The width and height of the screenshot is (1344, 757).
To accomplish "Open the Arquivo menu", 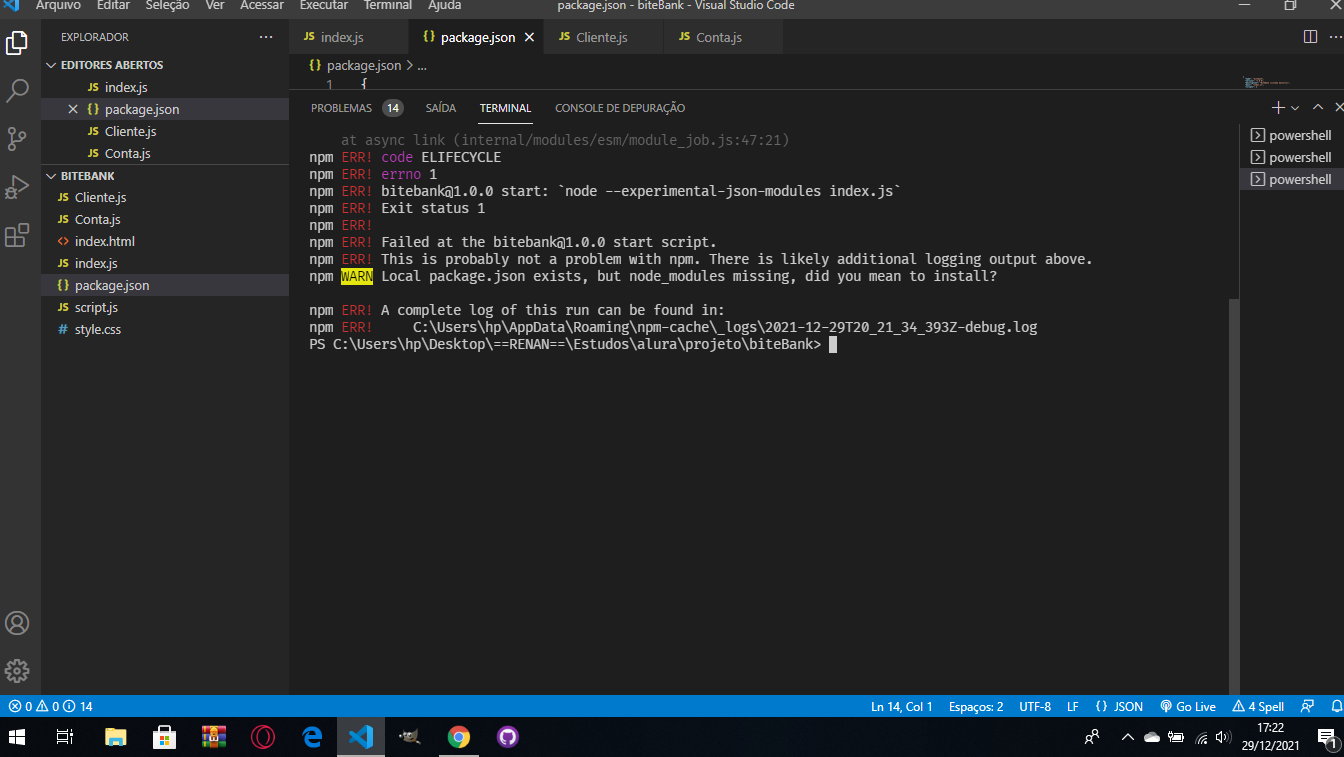I will [58, 6].
